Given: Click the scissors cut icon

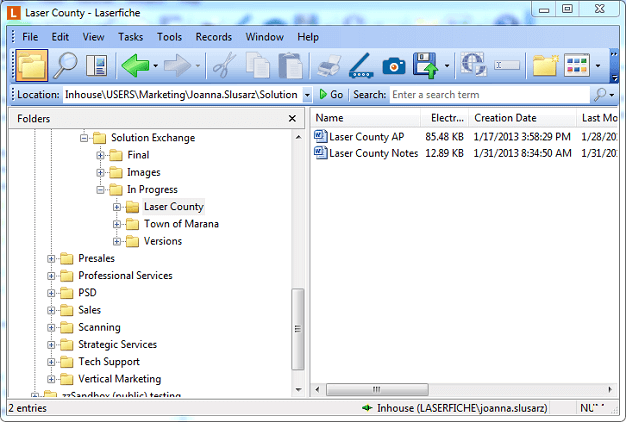Looking at the screenshot, I should coord(224,65).
